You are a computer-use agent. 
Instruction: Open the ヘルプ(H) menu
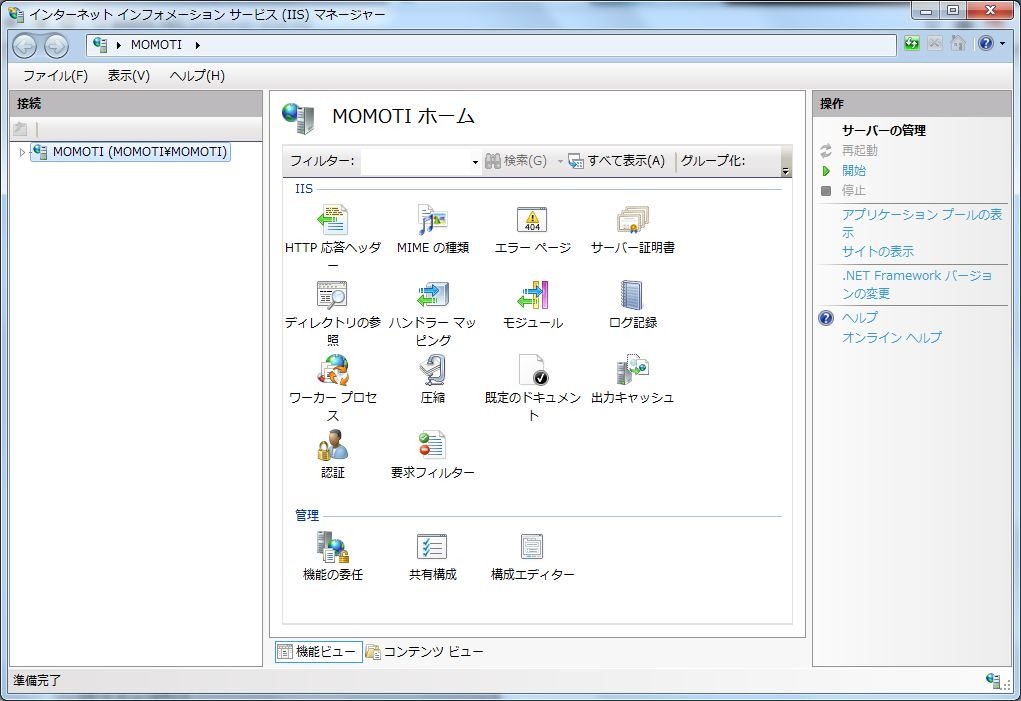point(197,76)
